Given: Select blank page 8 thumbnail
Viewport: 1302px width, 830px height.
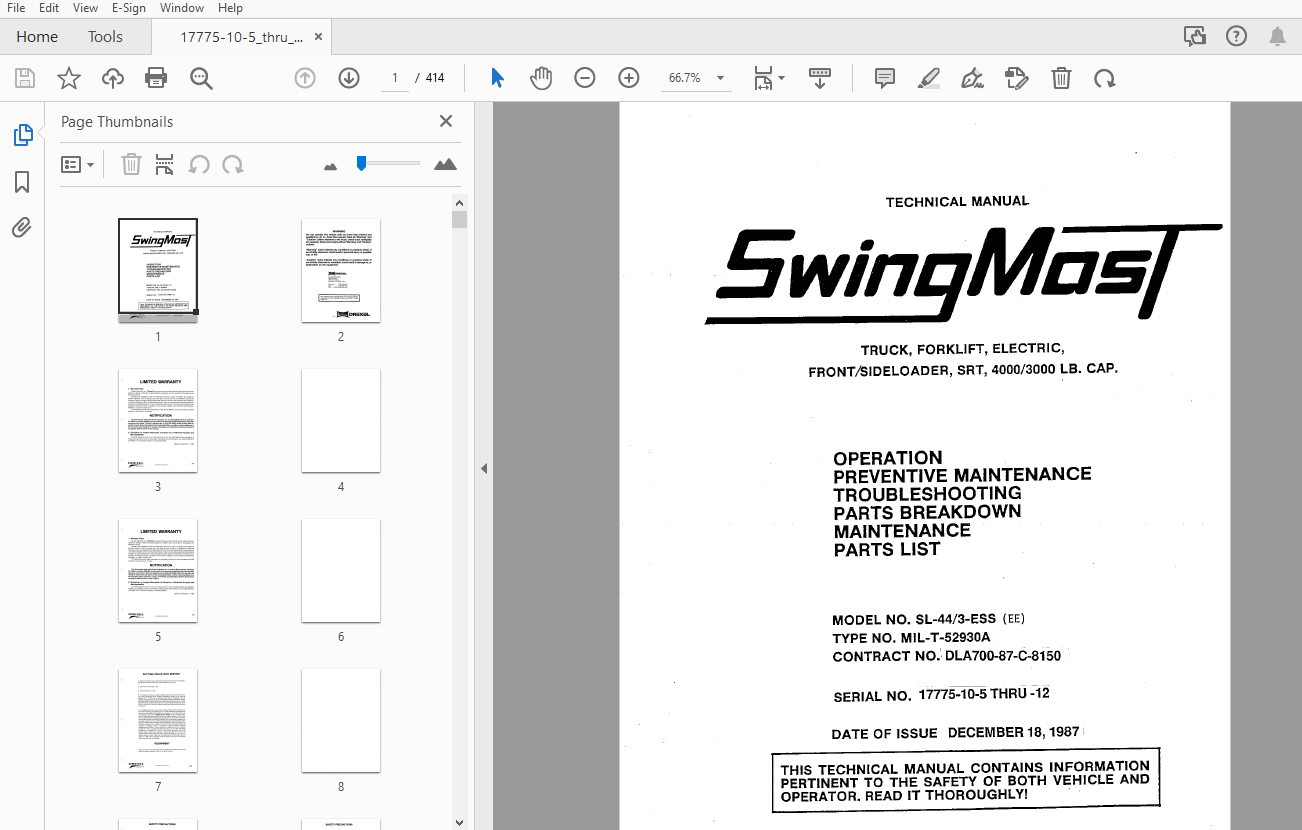Looking at the screenshot, I should coord(341,720).
